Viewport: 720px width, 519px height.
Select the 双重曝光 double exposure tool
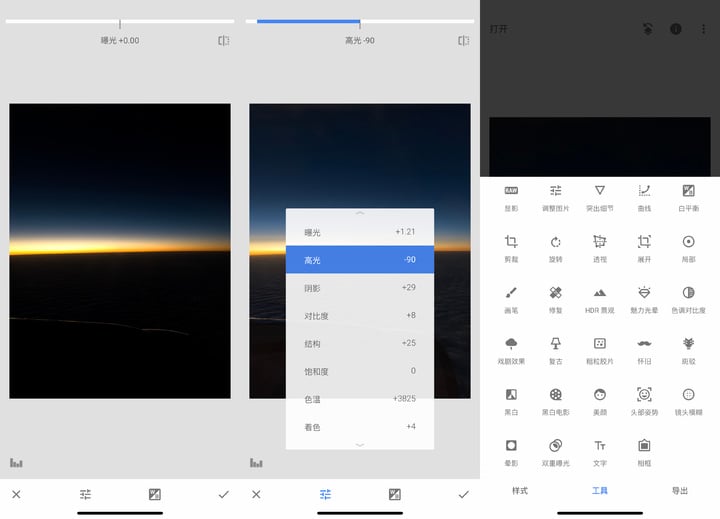[555, 451]
